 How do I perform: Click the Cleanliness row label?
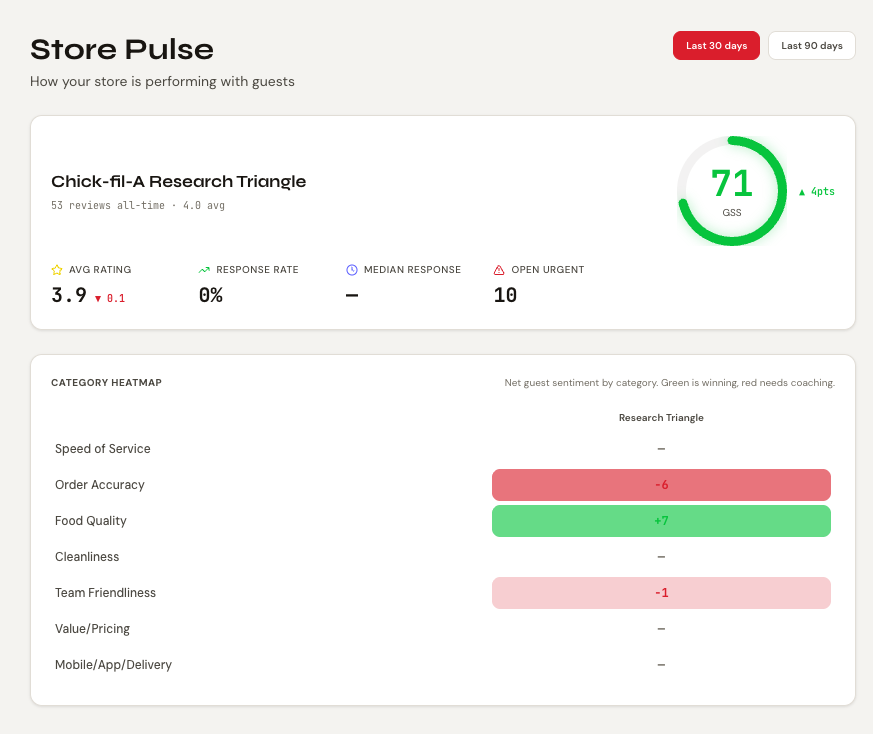pos(87,557)
